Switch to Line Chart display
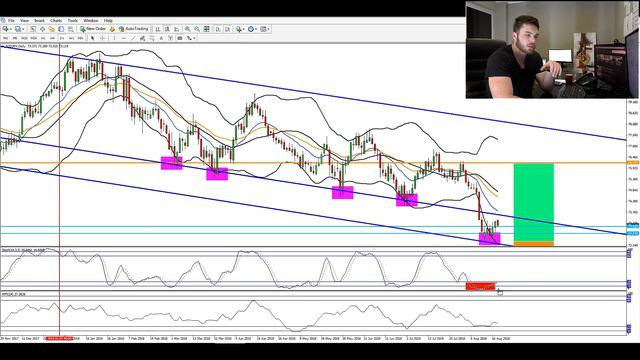This screenshot has width=640, height=360. [x=176, y=29]
